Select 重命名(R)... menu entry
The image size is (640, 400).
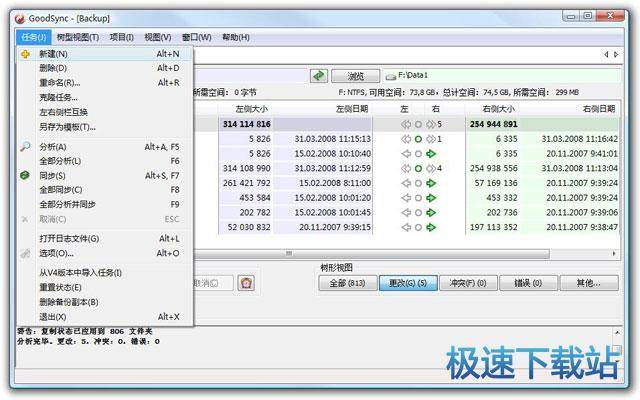coord(104,83)
